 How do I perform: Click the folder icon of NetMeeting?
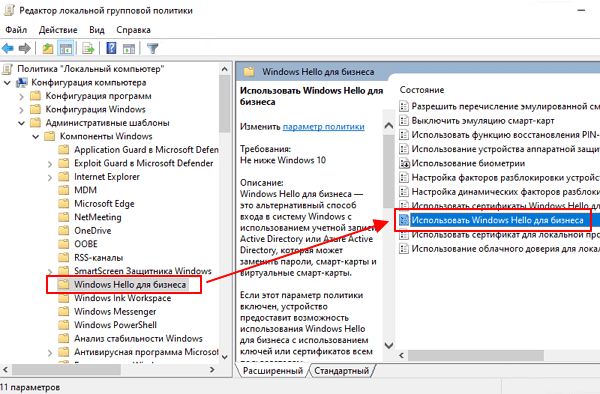coord(64,217)
